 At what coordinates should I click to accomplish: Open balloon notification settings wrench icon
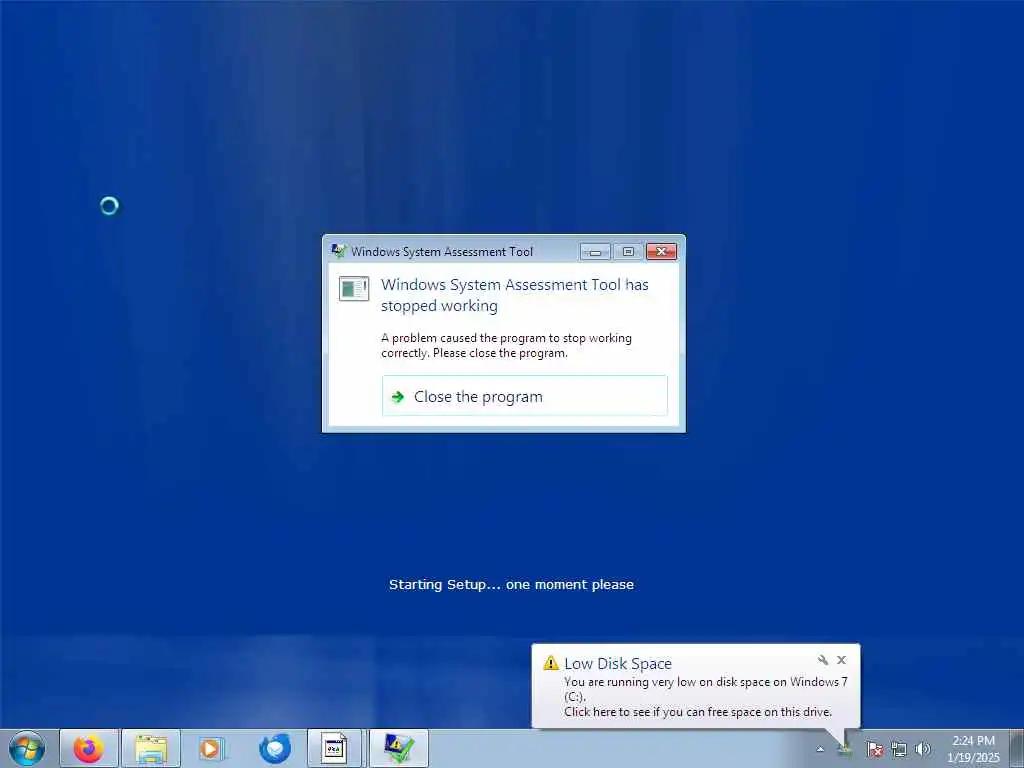823,660
